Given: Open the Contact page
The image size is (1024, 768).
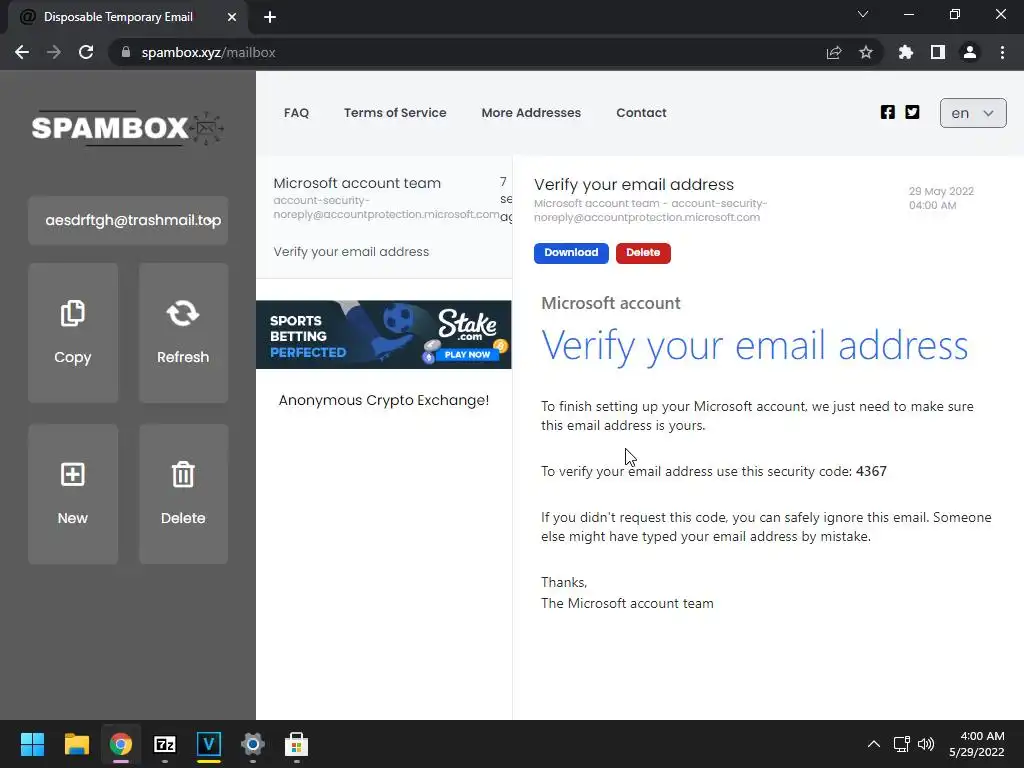Looking at the screenshot, I should pos(641,112).
